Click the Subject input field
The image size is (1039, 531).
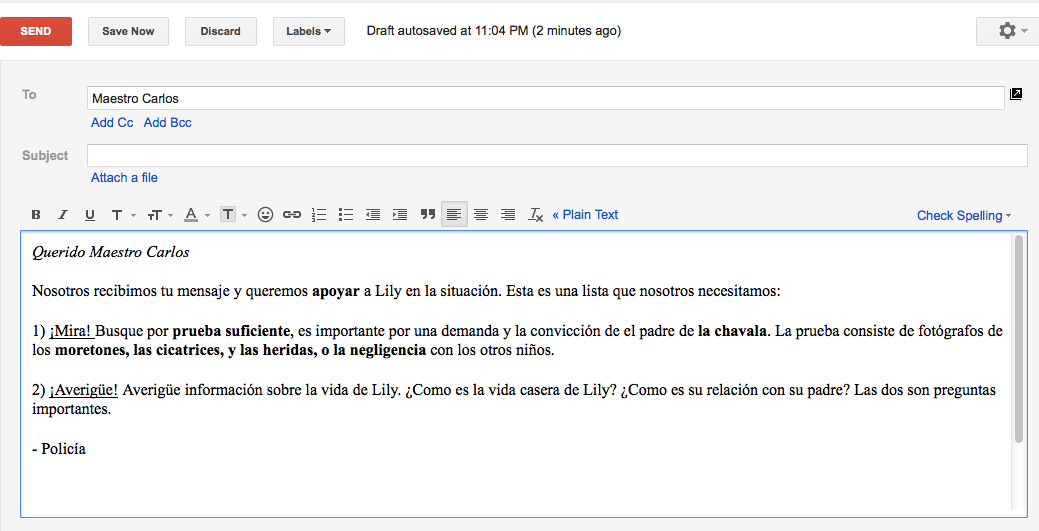coord(557,156)
